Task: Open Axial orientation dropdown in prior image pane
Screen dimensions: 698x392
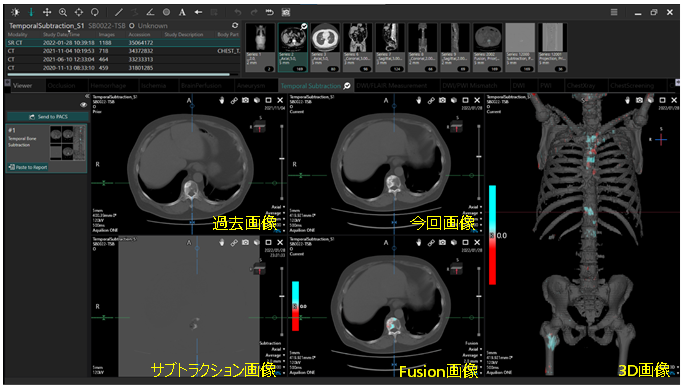Action: click(277, 207)
